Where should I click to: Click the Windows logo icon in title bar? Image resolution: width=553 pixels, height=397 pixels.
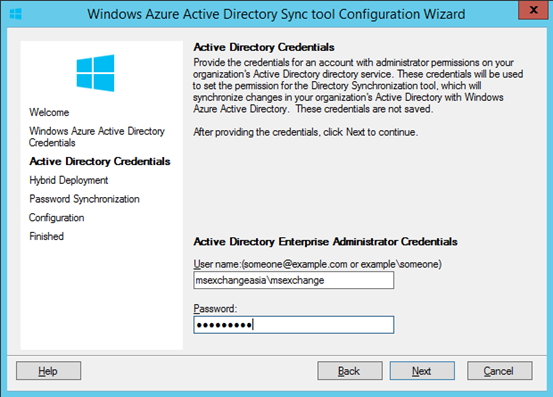click(x=15, y=14)
